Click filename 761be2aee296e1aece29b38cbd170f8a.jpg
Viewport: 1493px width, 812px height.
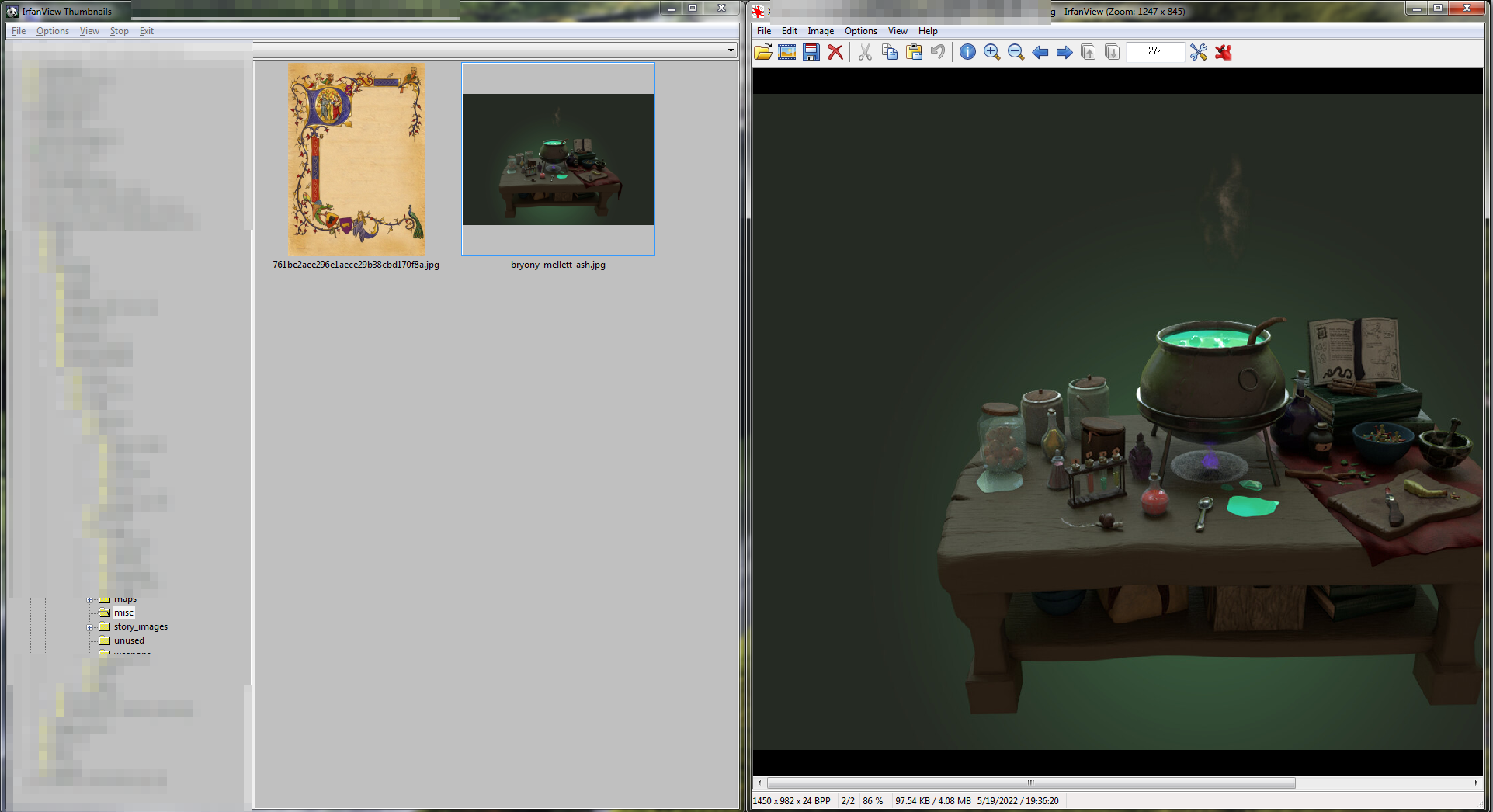(x=356, y=265)
